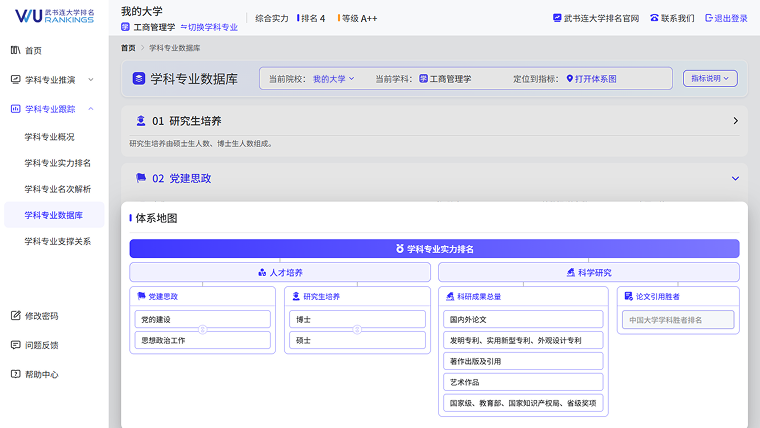Select the 国内外论文 indicator box
760x428 pixels.
(523, 319)
